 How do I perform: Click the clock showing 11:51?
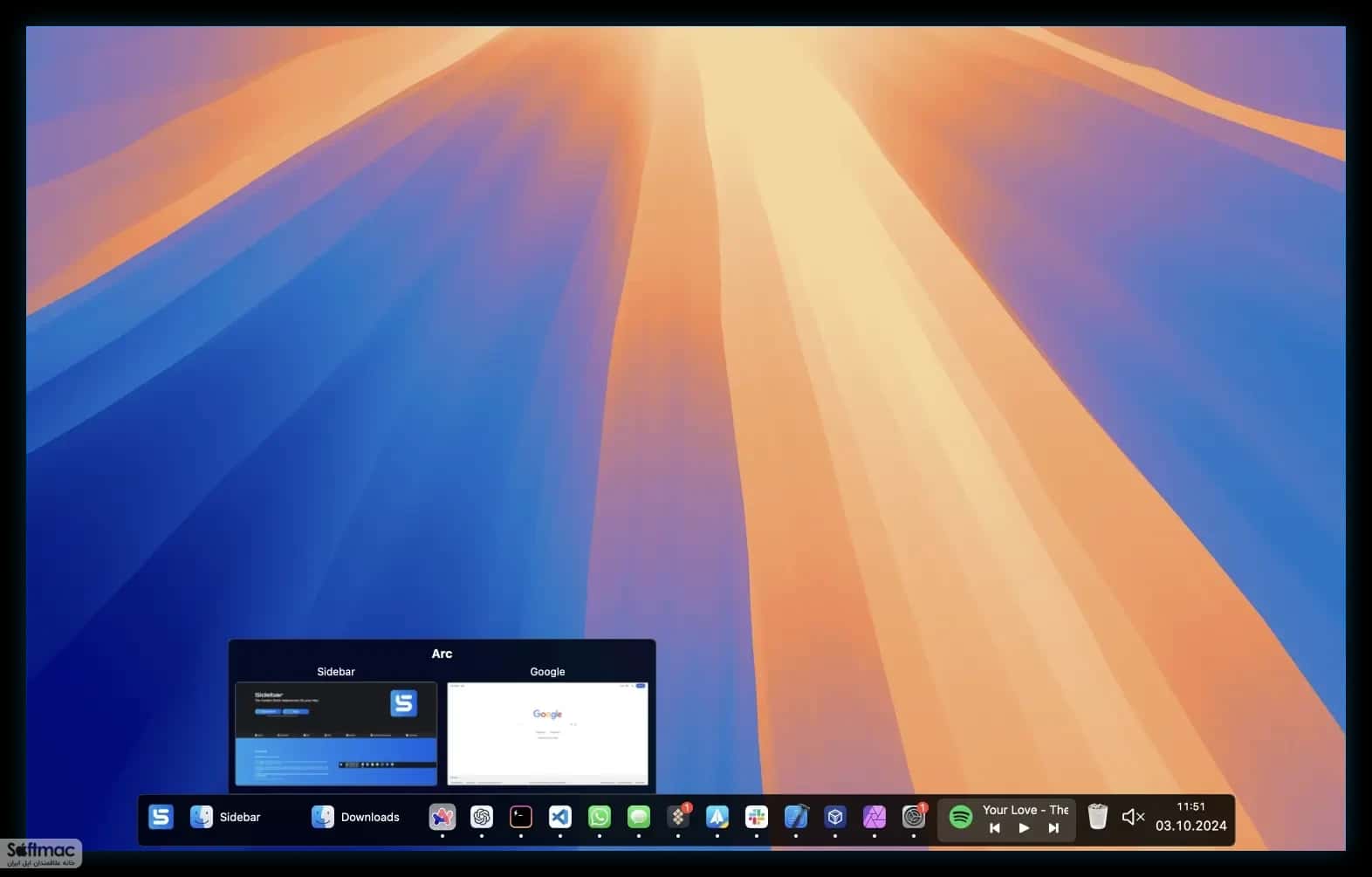[1190, 806]
